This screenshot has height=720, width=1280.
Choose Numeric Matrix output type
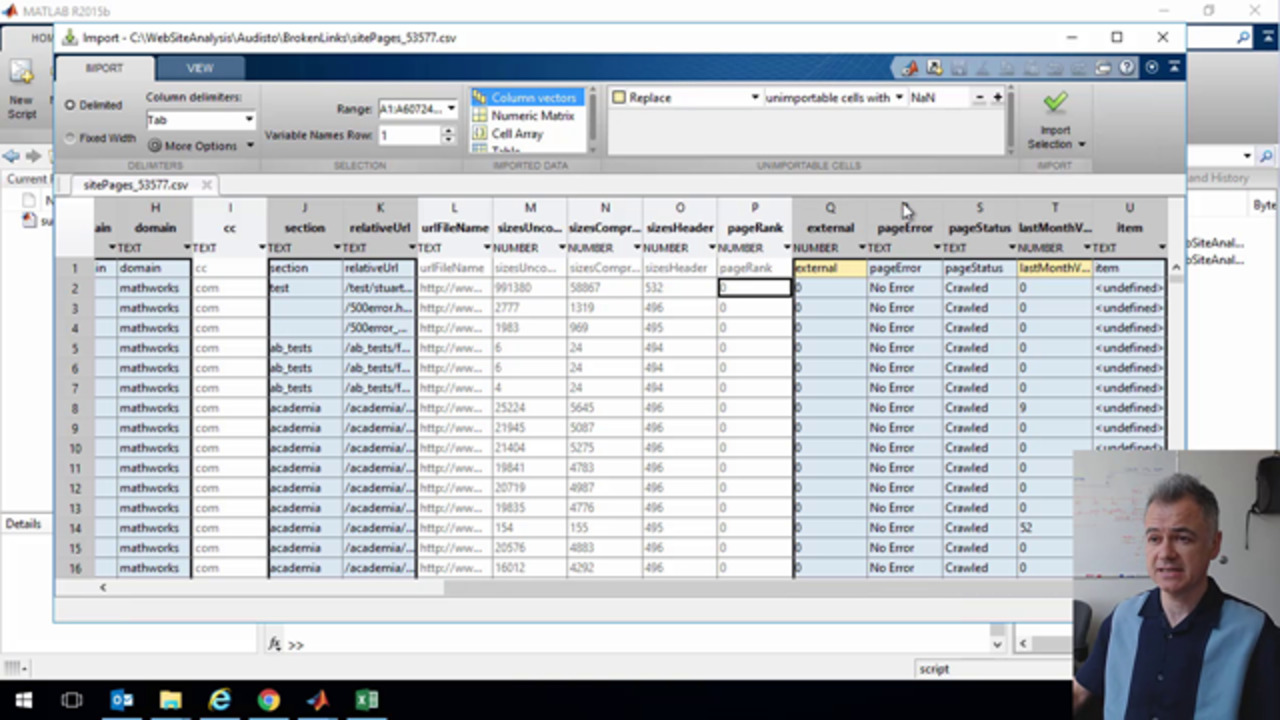coord(532,116)
